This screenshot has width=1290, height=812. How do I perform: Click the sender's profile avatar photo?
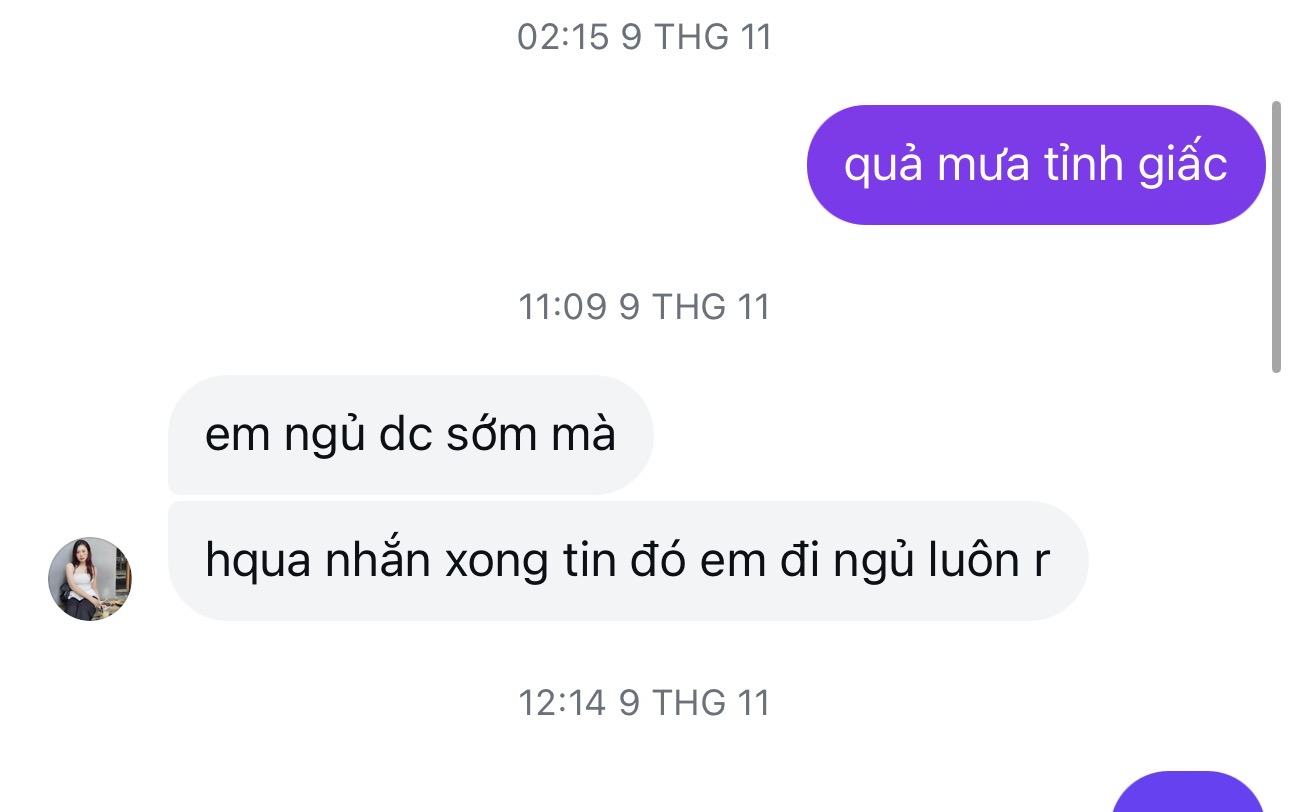90,579
